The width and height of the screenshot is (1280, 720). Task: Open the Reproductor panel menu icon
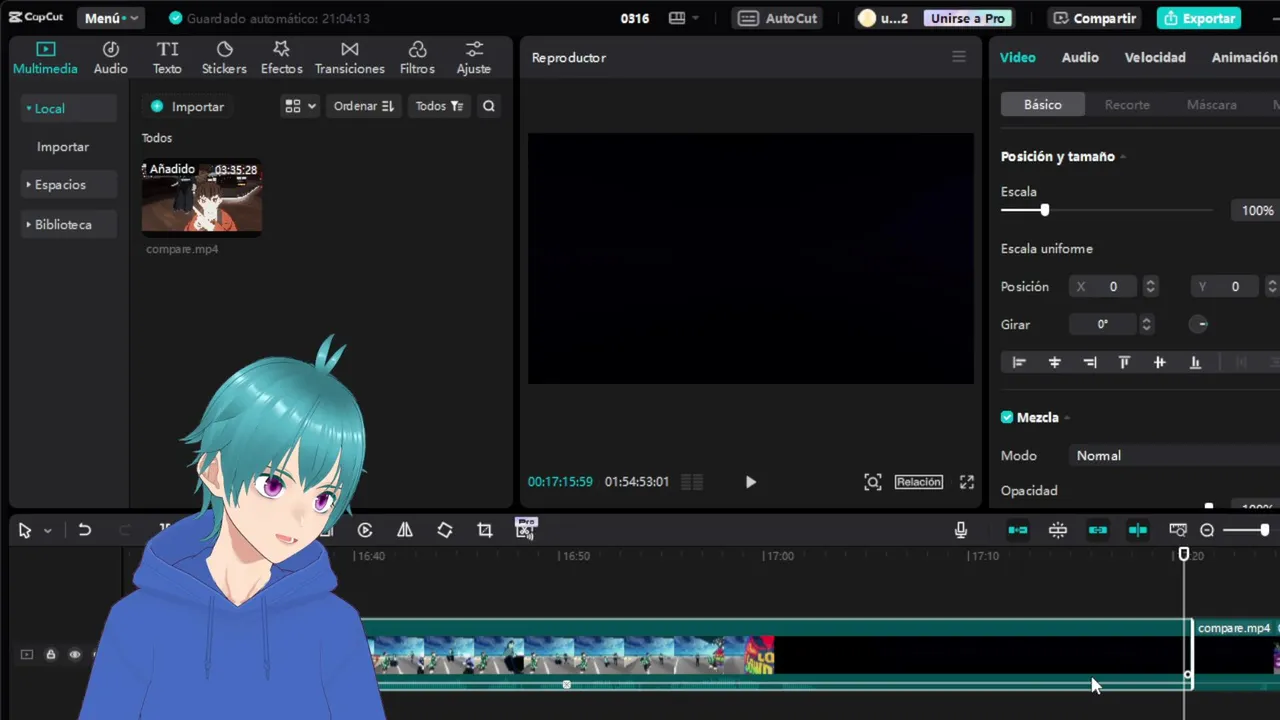[959, 57]
